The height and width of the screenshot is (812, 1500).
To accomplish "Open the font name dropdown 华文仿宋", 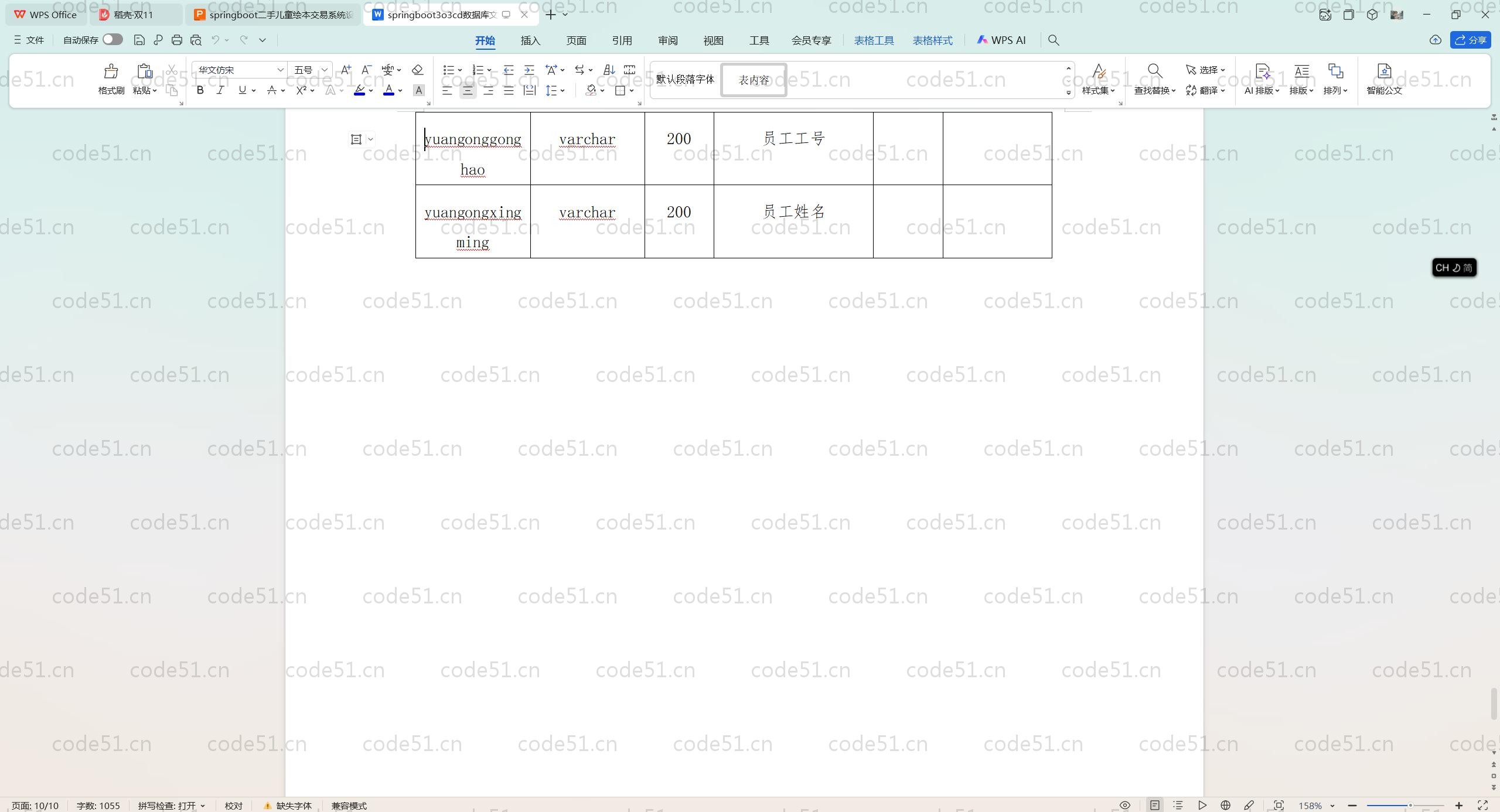I will coord(280,70).
